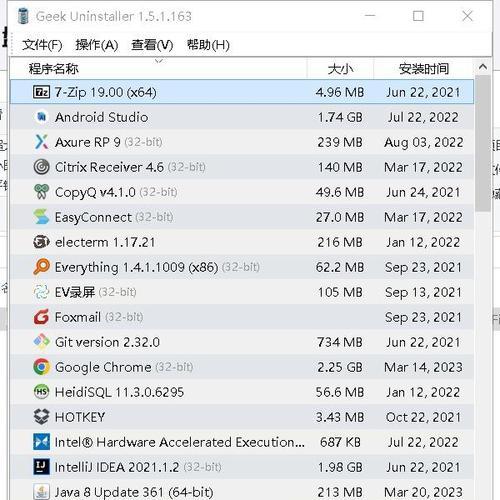Click the Everything magnifier icon
The image size is (500, 500).
pos(41,267)
